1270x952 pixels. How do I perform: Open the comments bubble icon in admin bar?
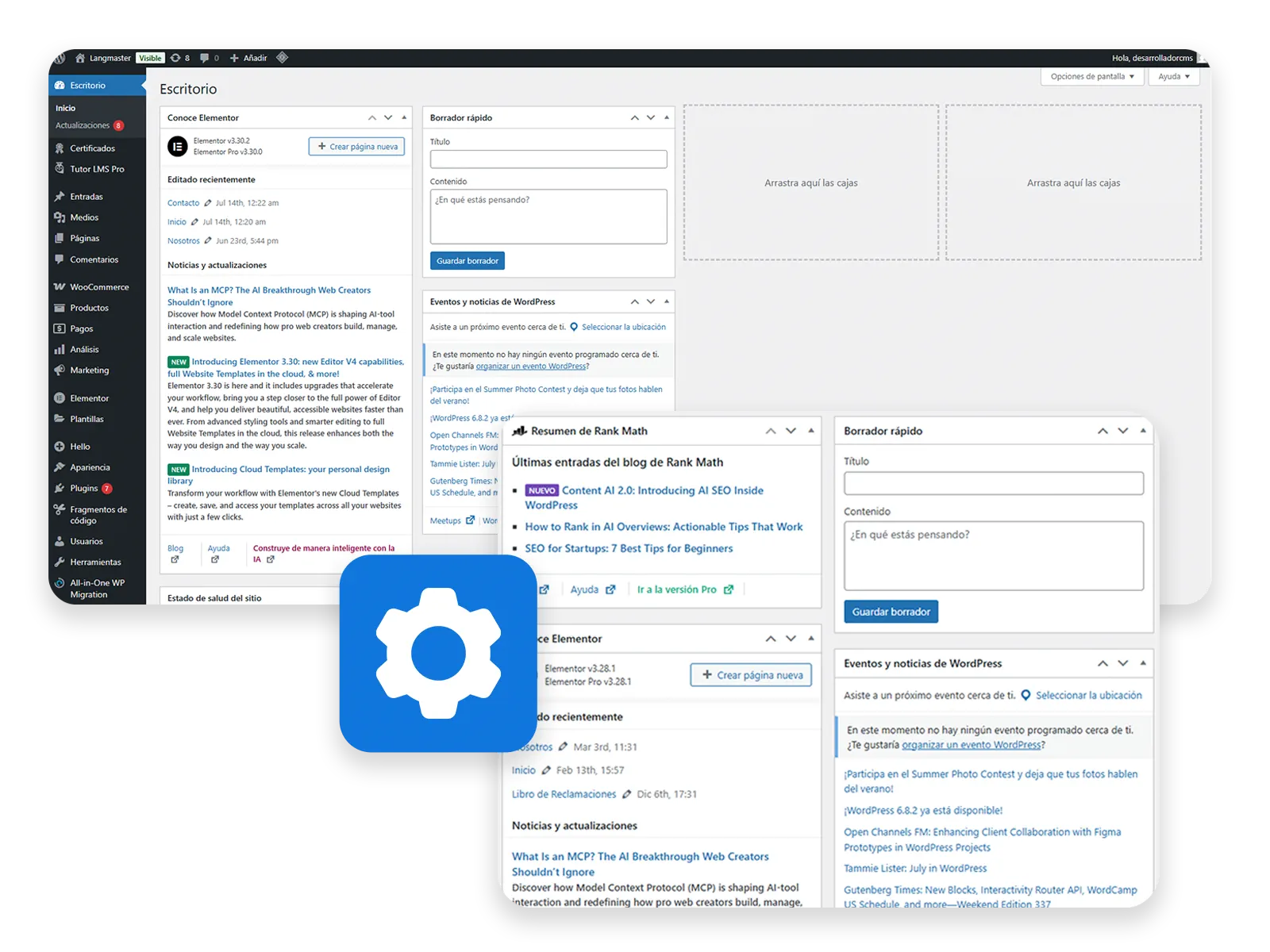pos(205,58)
